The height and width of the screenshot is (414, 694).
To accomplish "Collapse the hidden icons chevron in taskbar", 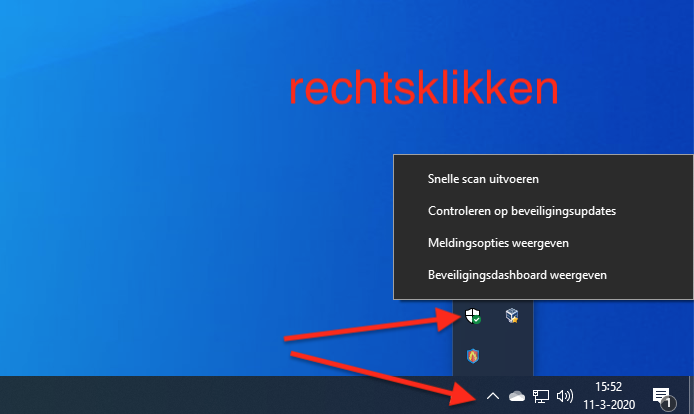I will point(492,396).
